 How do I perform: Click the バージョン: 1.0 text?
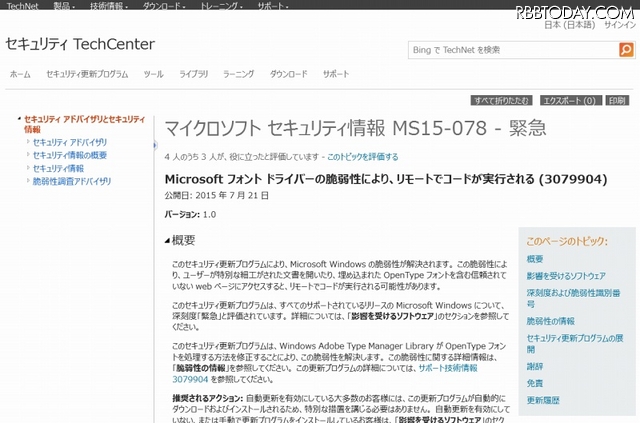190,214
